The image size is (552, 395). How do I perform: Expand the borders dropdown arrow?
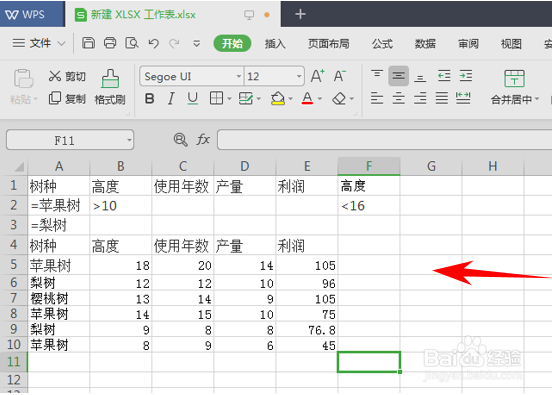229,99
